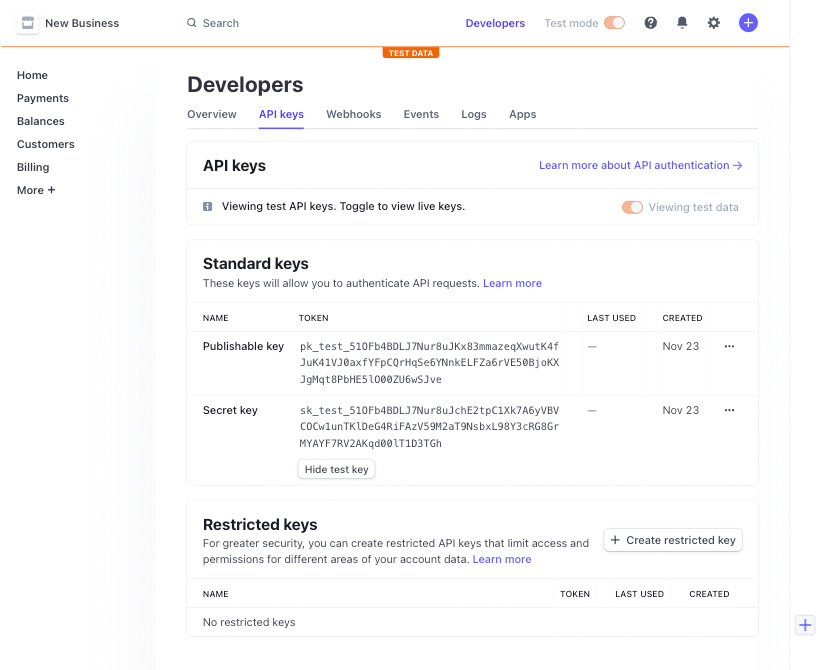Click Hide test key button

[x=336, y=469]
